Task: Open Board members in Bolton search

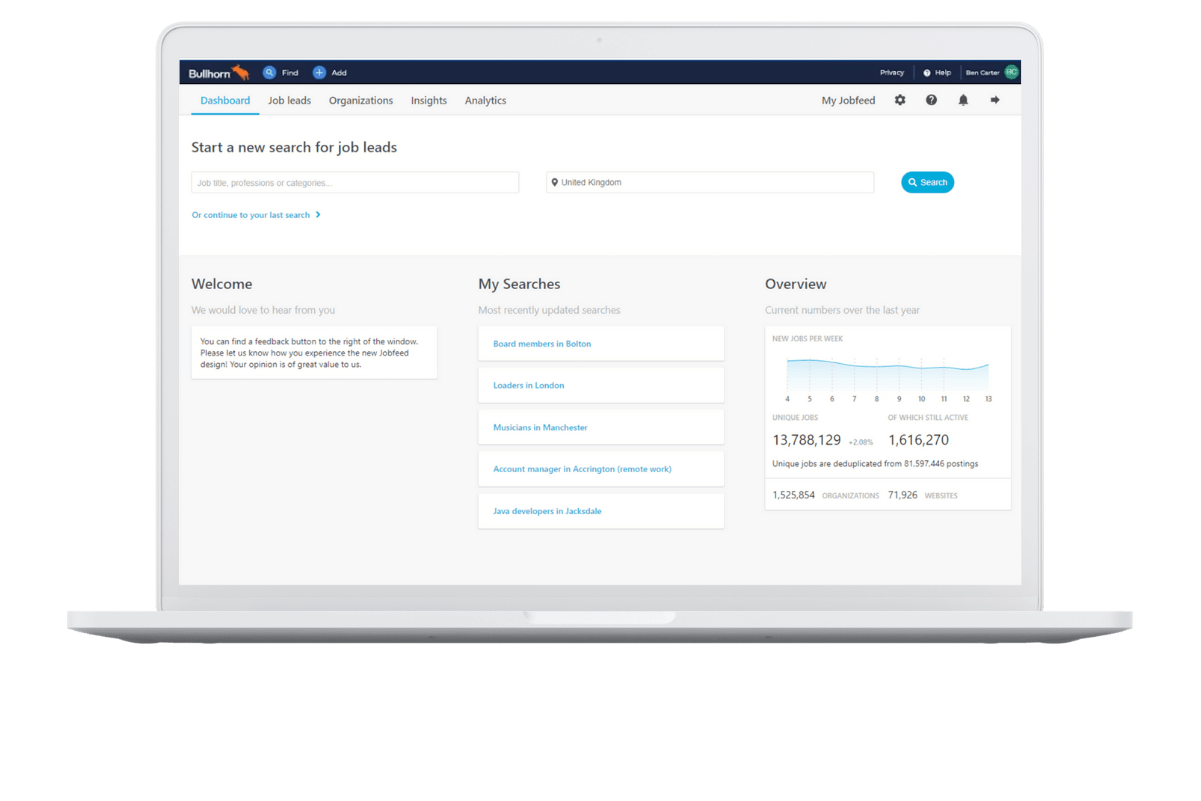Action: click(x=542, y=344)
